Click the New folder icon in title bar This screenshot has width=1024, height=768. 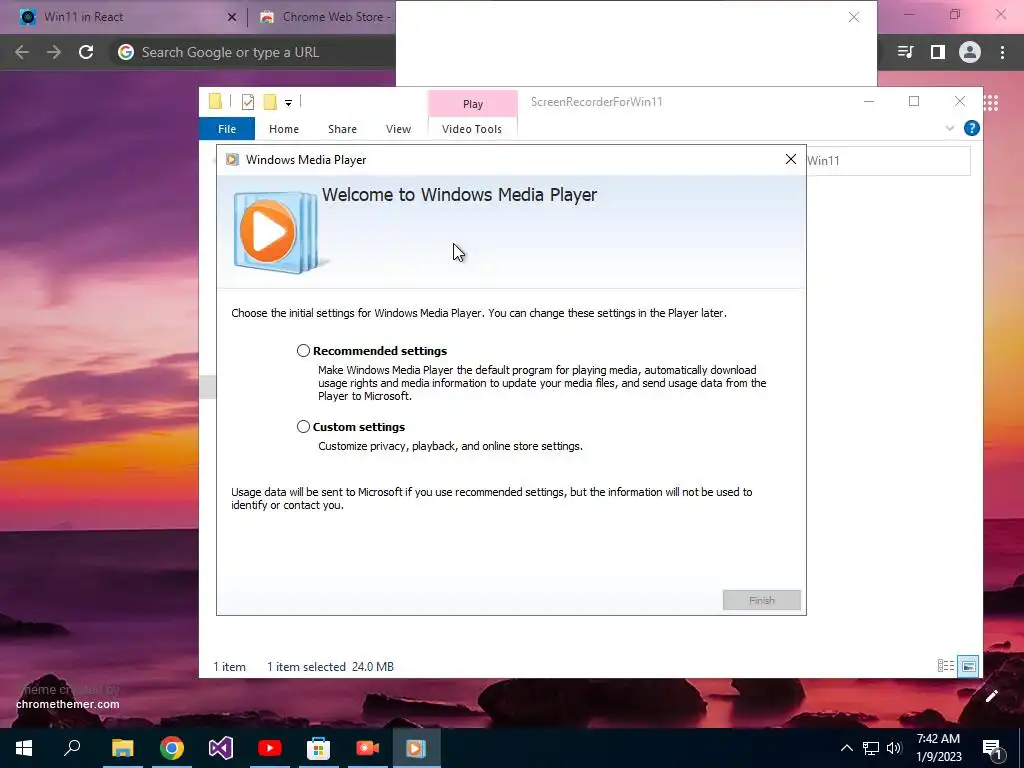coord(270,102)
